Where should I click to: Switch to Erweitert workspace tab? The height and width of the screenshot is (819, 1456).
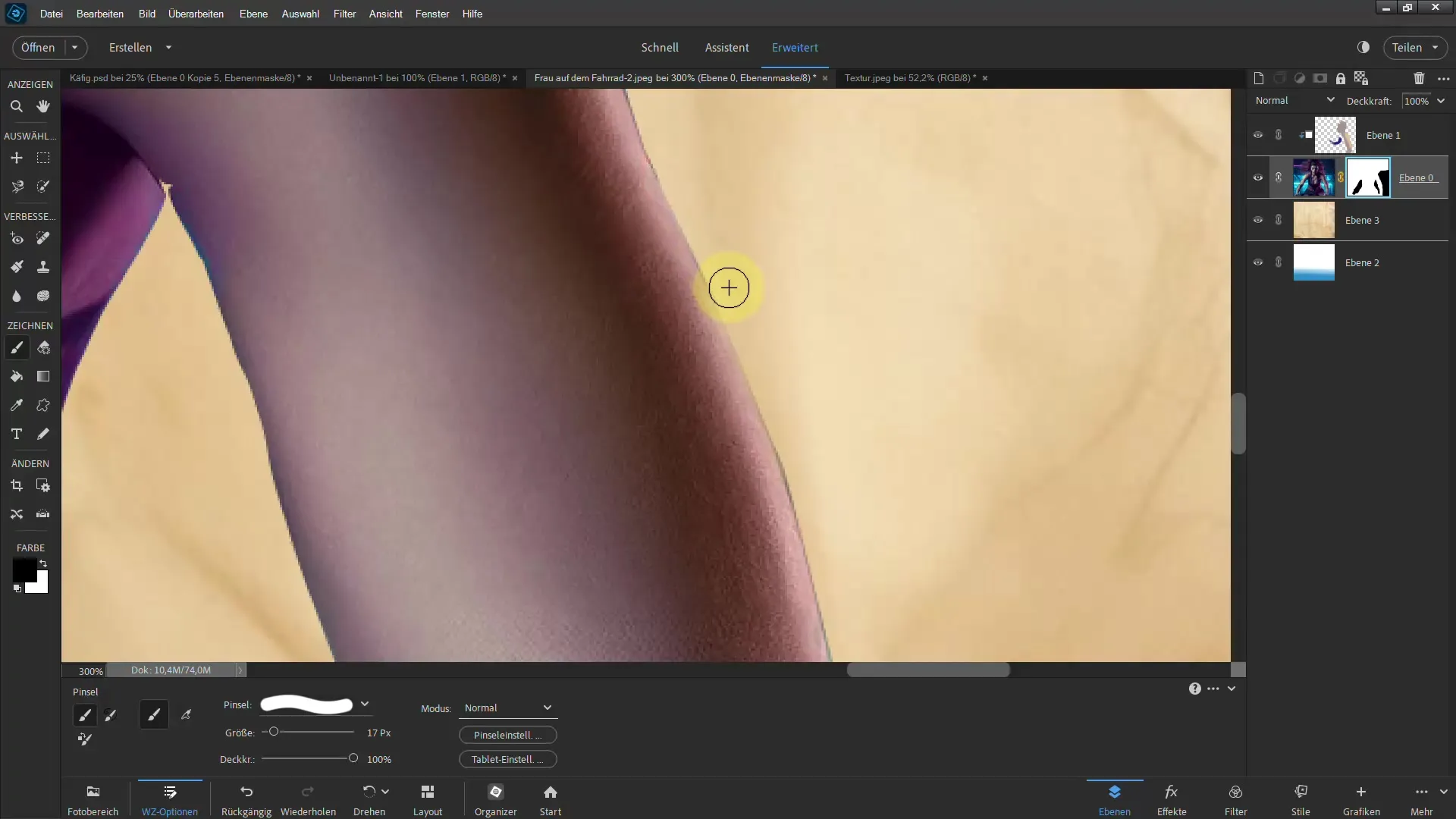[x=795, y=47]
